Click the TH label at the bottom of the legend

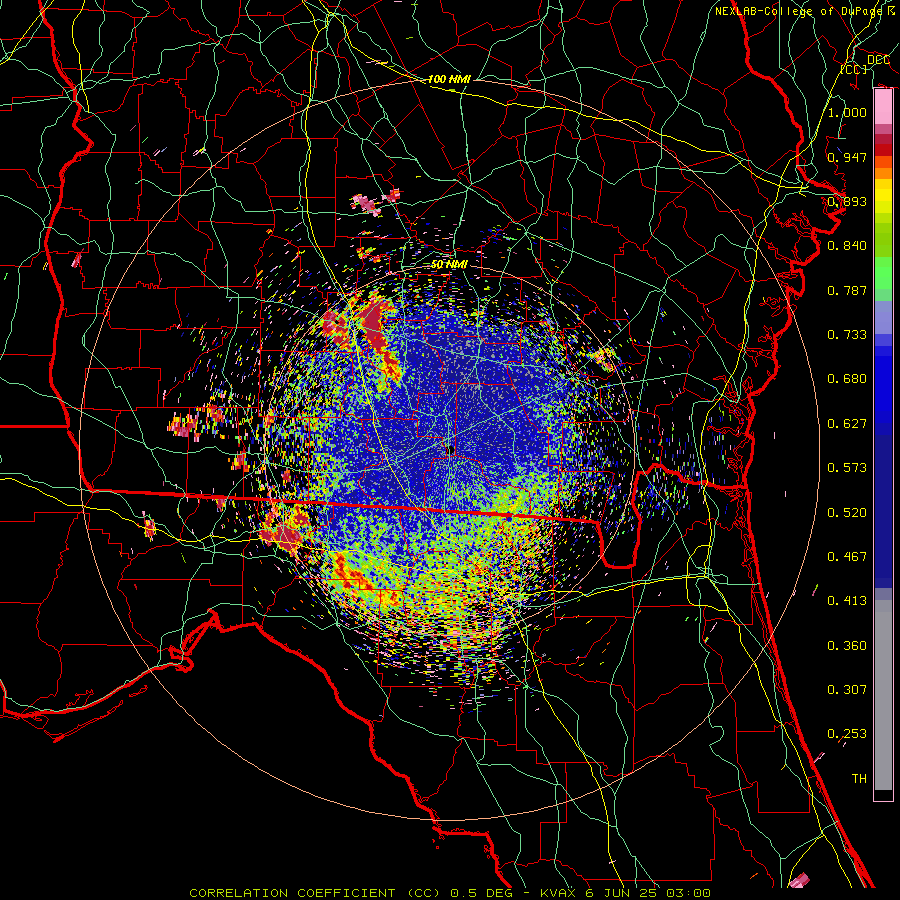(x=859, y=779)
